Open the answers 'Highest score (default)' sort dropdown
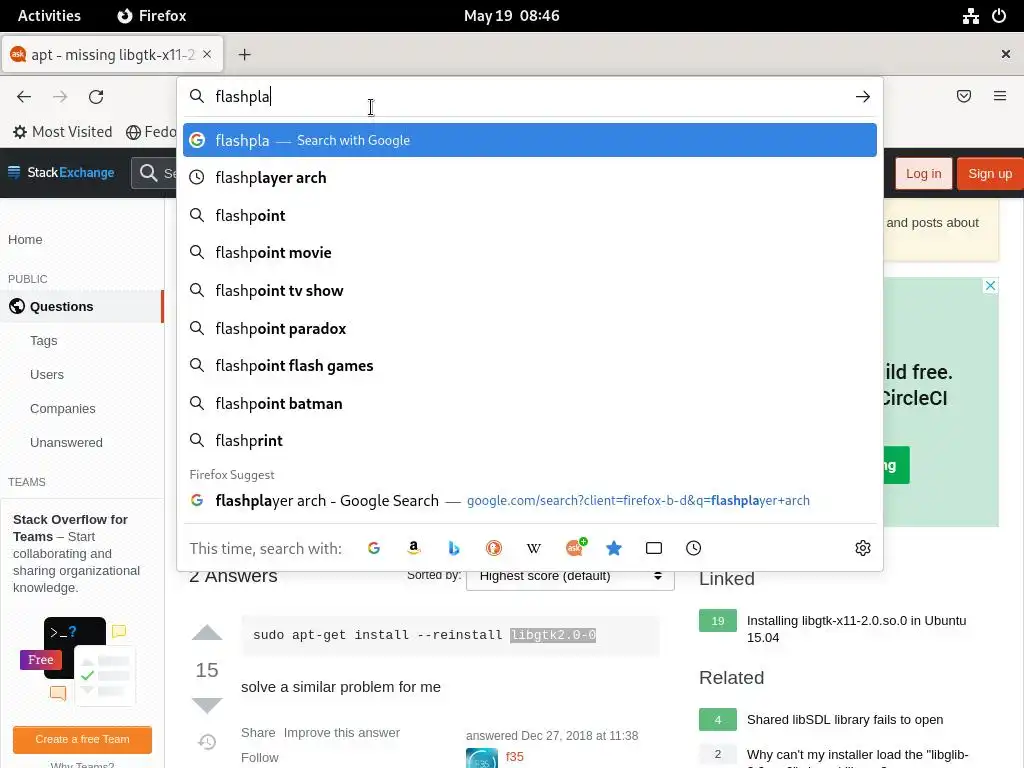1024x768 pixels. [x=570, y=577]
